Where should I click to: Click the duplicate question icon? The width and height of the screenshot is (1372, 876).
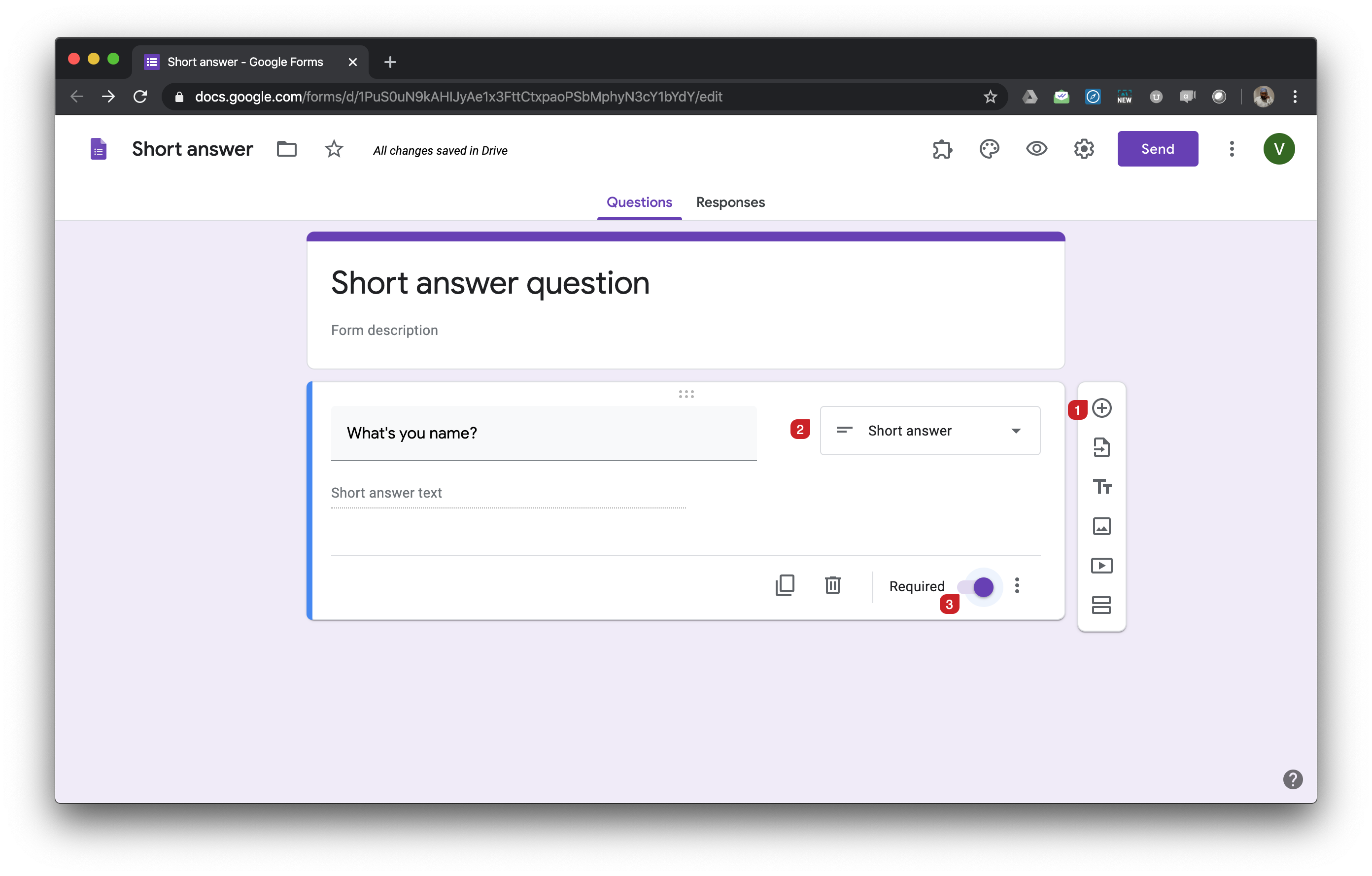pos(785,586)
